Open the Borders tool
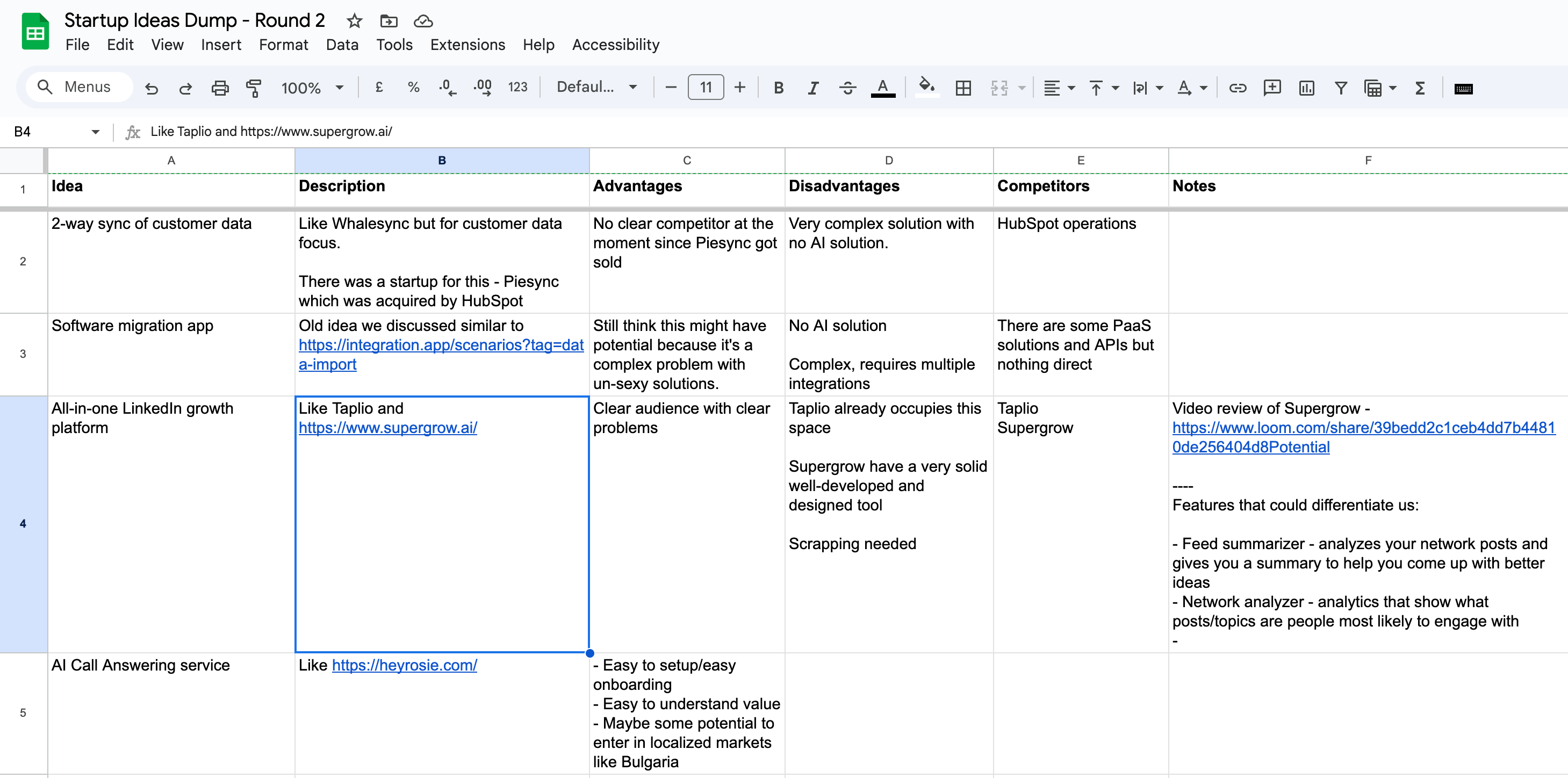This screenshot has width=1568, height=778. click(963, 88)
